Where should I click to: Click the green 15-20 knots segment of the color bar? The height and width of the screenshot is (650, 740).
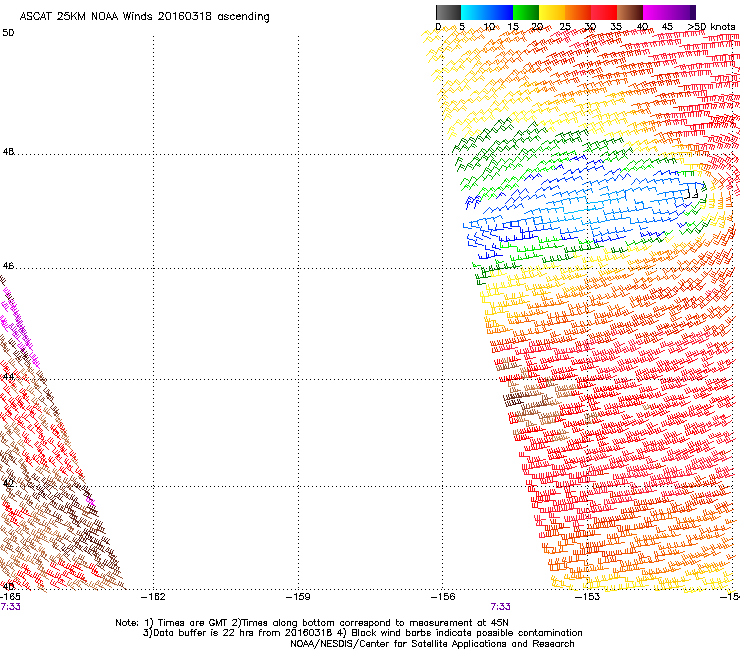tap(526, 12)
